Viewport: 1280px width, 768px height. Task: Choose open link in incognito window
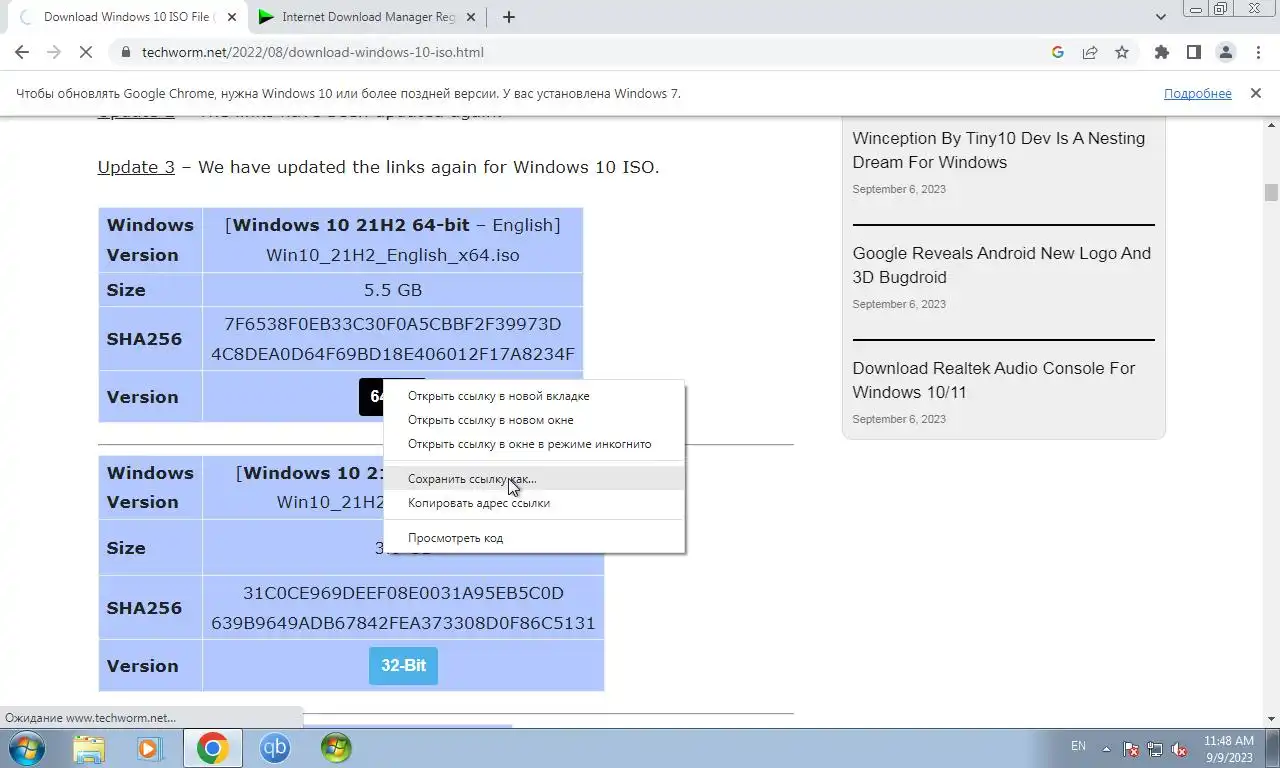pyautogui.click(x=535, y=444)
